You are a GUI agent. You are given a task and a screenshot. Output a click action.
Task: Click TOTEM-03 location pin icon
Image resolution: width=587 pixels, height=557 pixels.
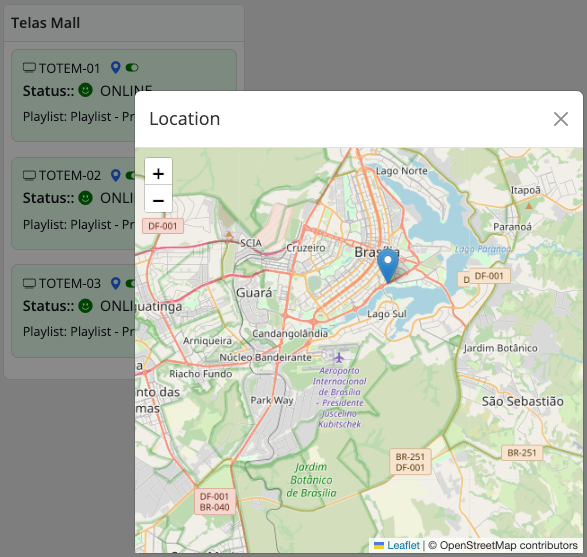click(116, 283)
